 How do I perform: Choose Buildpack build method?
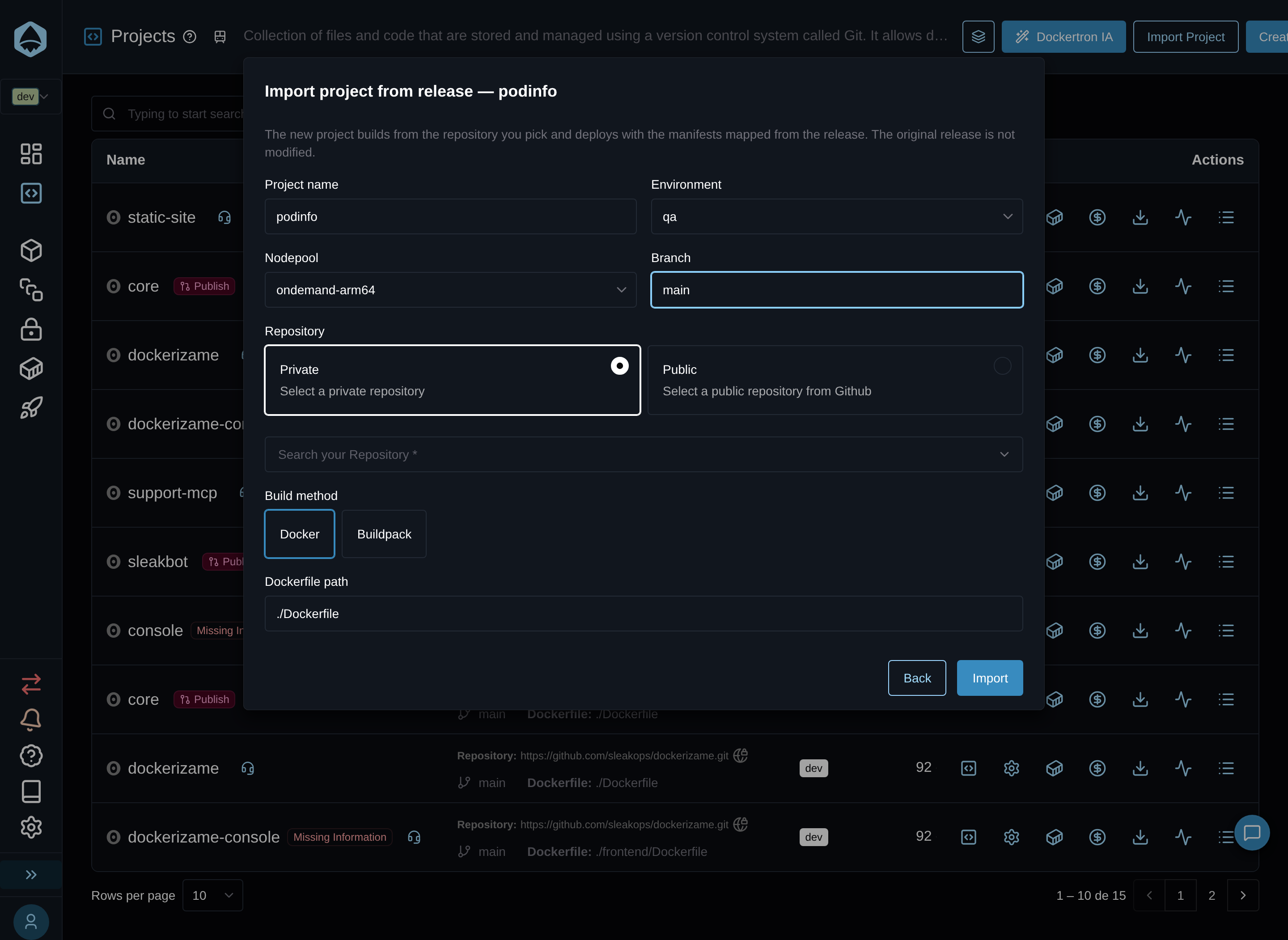(384, 534)
